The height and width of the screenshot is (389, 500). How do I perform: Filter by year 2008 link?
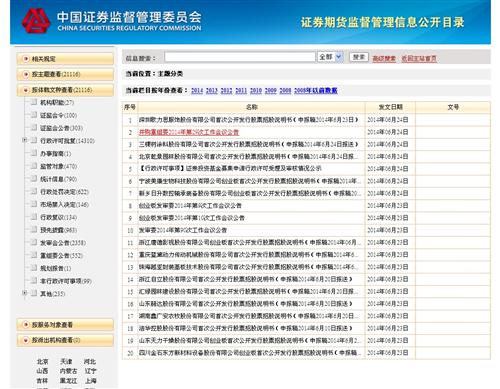(x=285, y=90)
